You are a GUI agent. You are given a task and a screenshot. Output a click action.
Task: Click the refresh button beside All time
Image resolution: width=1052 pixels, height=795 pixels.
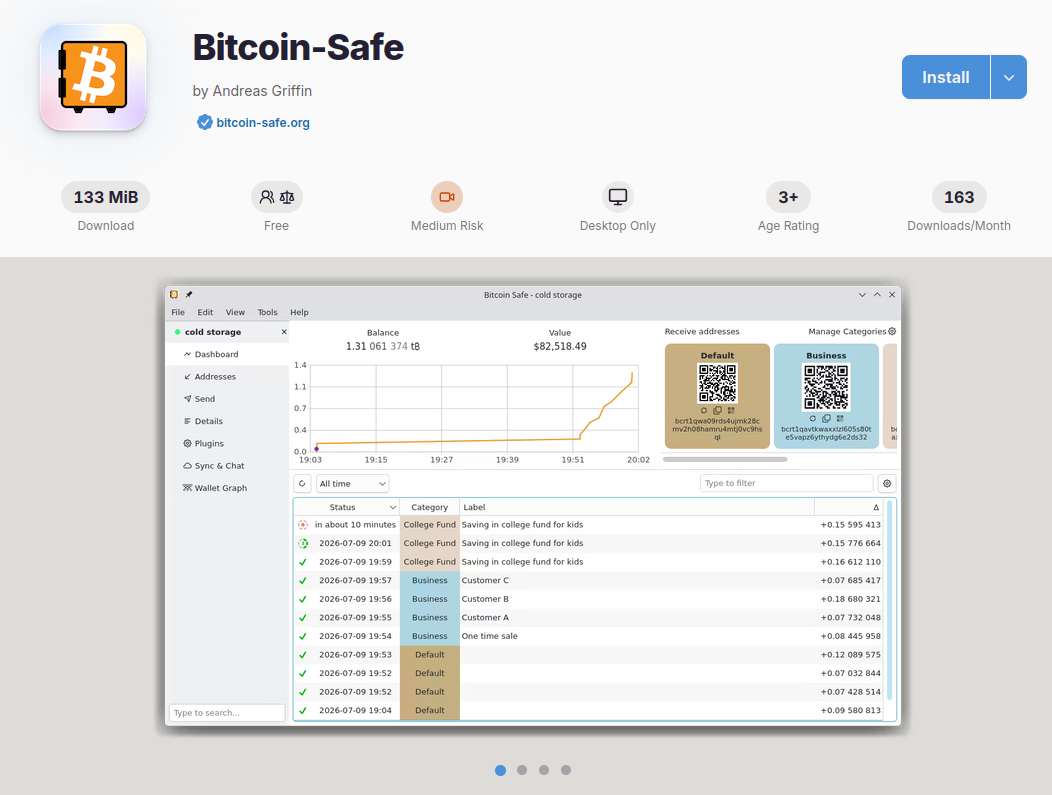[x=303, y=483]
